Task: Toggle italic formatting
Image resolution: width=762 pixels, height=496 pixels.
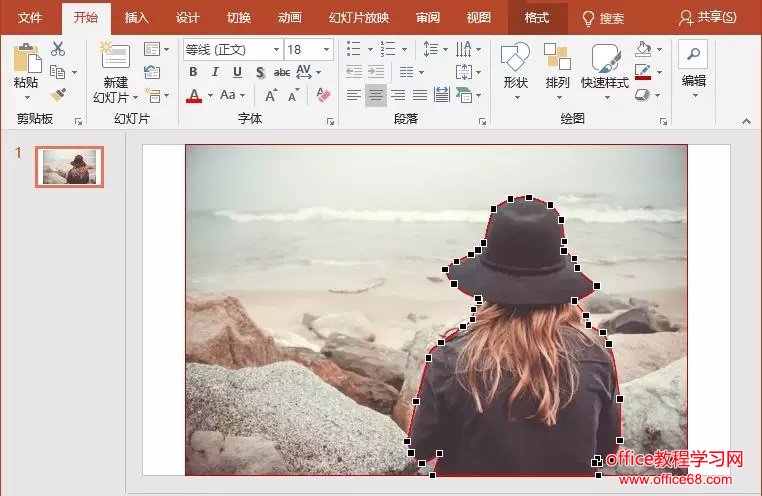Action: pos(215,72)
